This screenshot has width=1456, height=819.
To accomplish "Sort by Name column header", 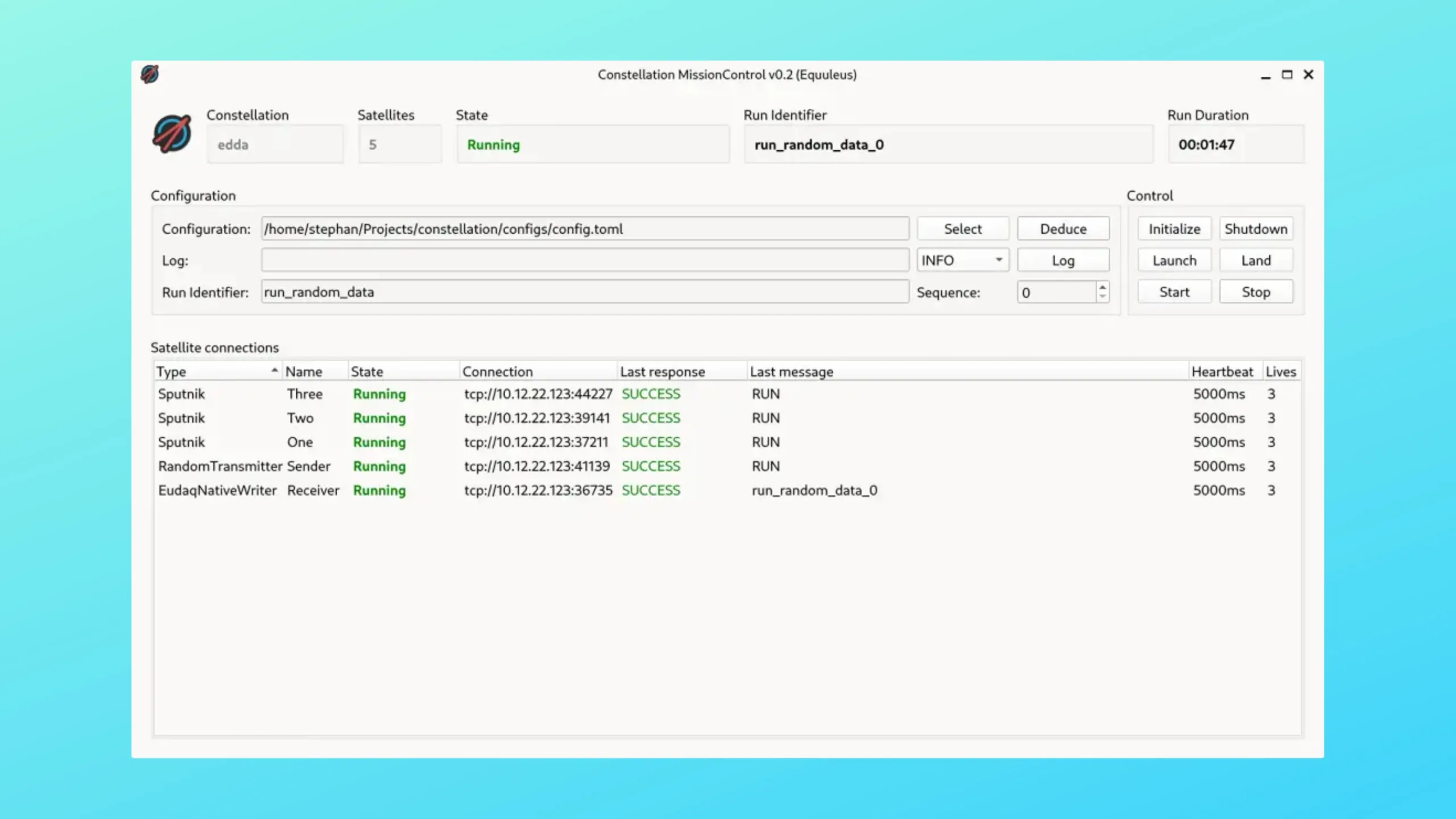I will [x=315, y=371].
